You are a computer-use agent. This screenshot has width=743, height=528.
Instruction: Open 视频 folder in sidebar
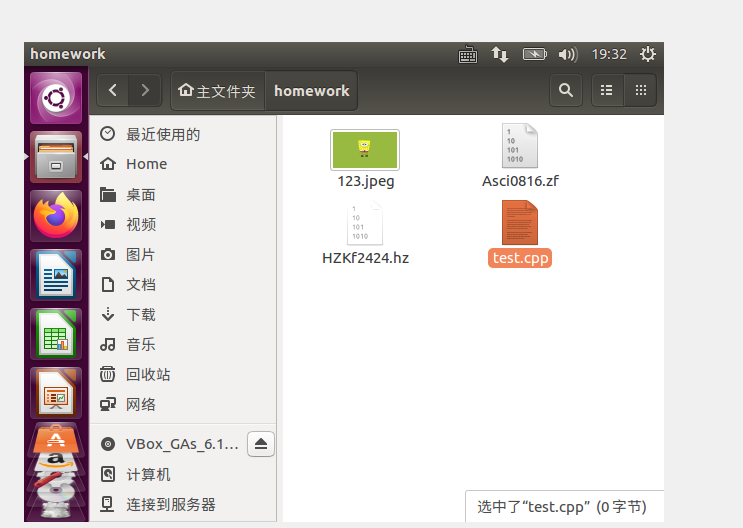[x=183, y=224]
